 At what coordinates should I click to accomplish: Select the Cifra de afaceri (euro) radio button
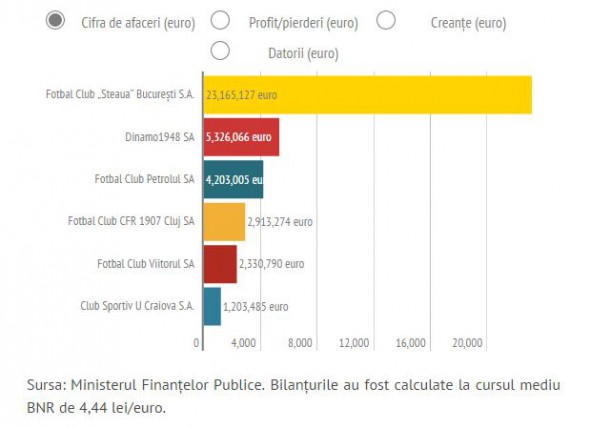[x=55, y=20]
